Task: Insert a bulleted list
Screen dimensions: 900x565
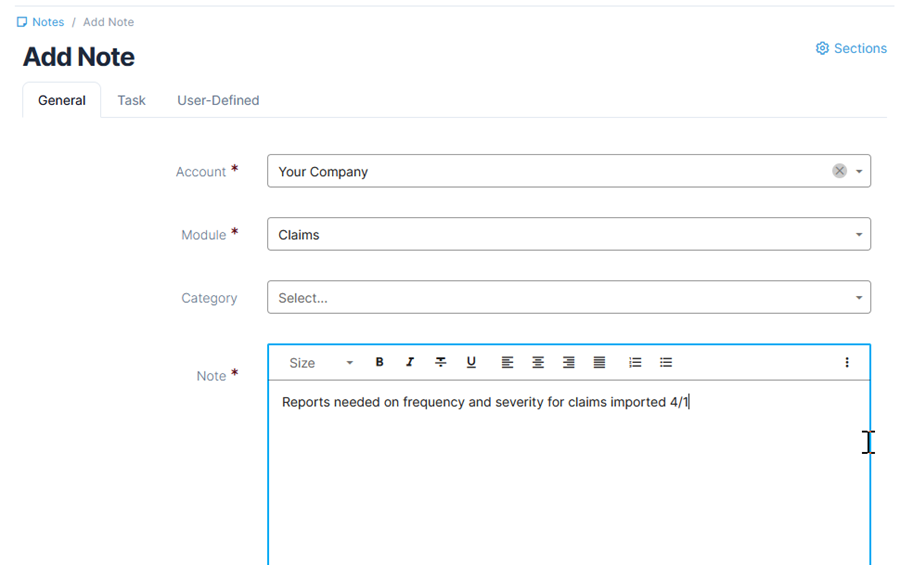Action: coord(666,362)
